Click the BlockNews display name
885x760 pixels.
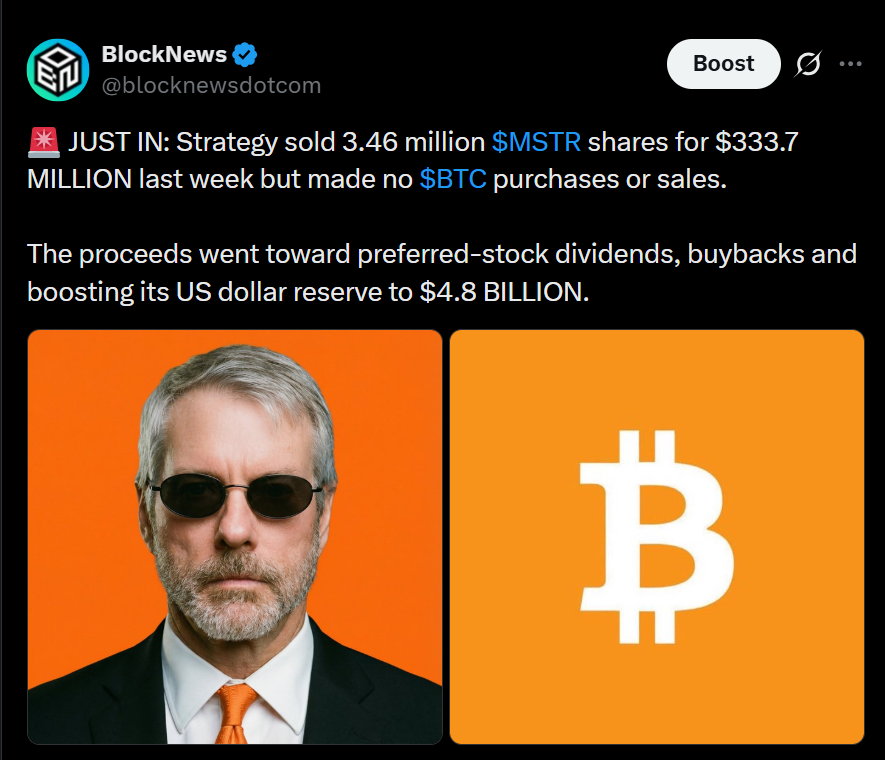(164, 55)
